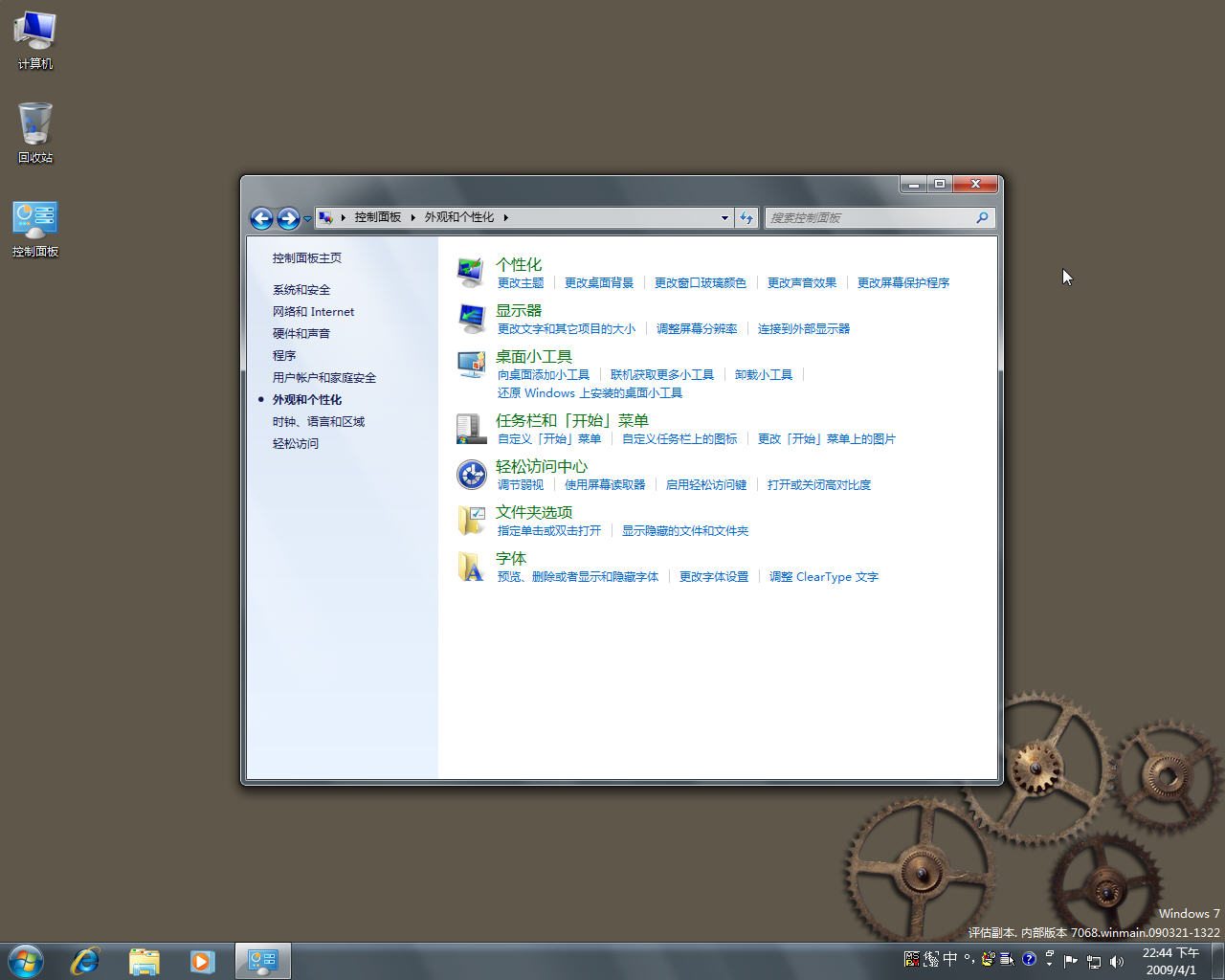Refresh the control panel address bar

tap(746, 217)
